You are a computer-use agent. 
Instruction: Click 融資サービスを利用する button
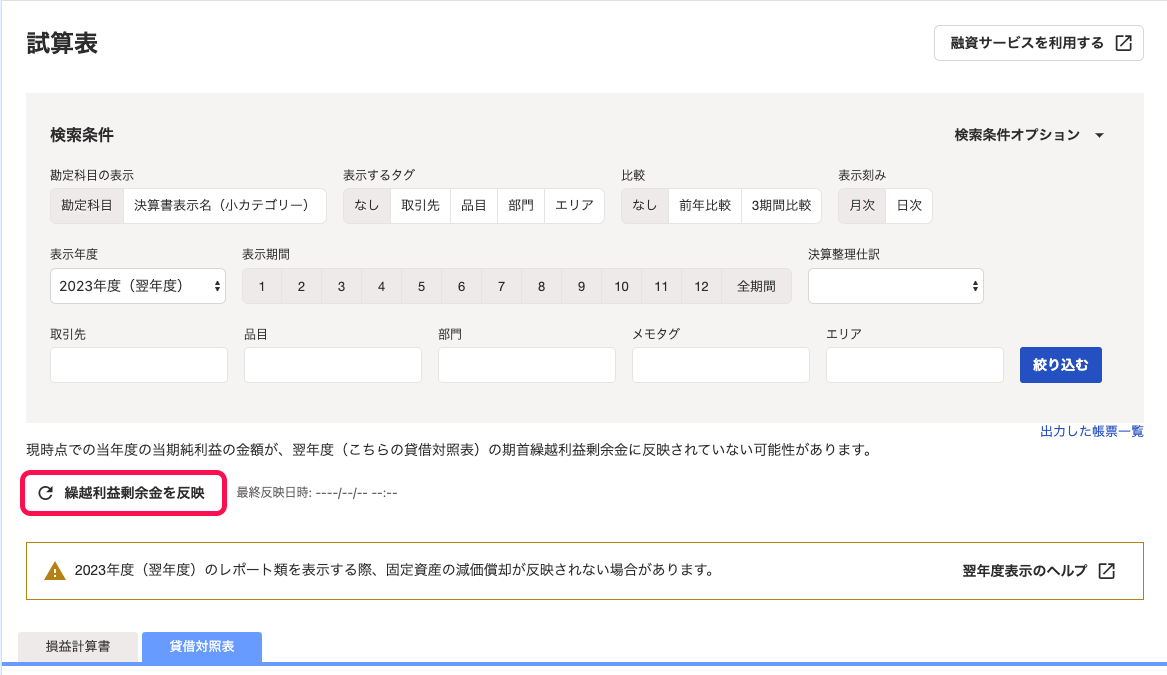click(1039, 43)
